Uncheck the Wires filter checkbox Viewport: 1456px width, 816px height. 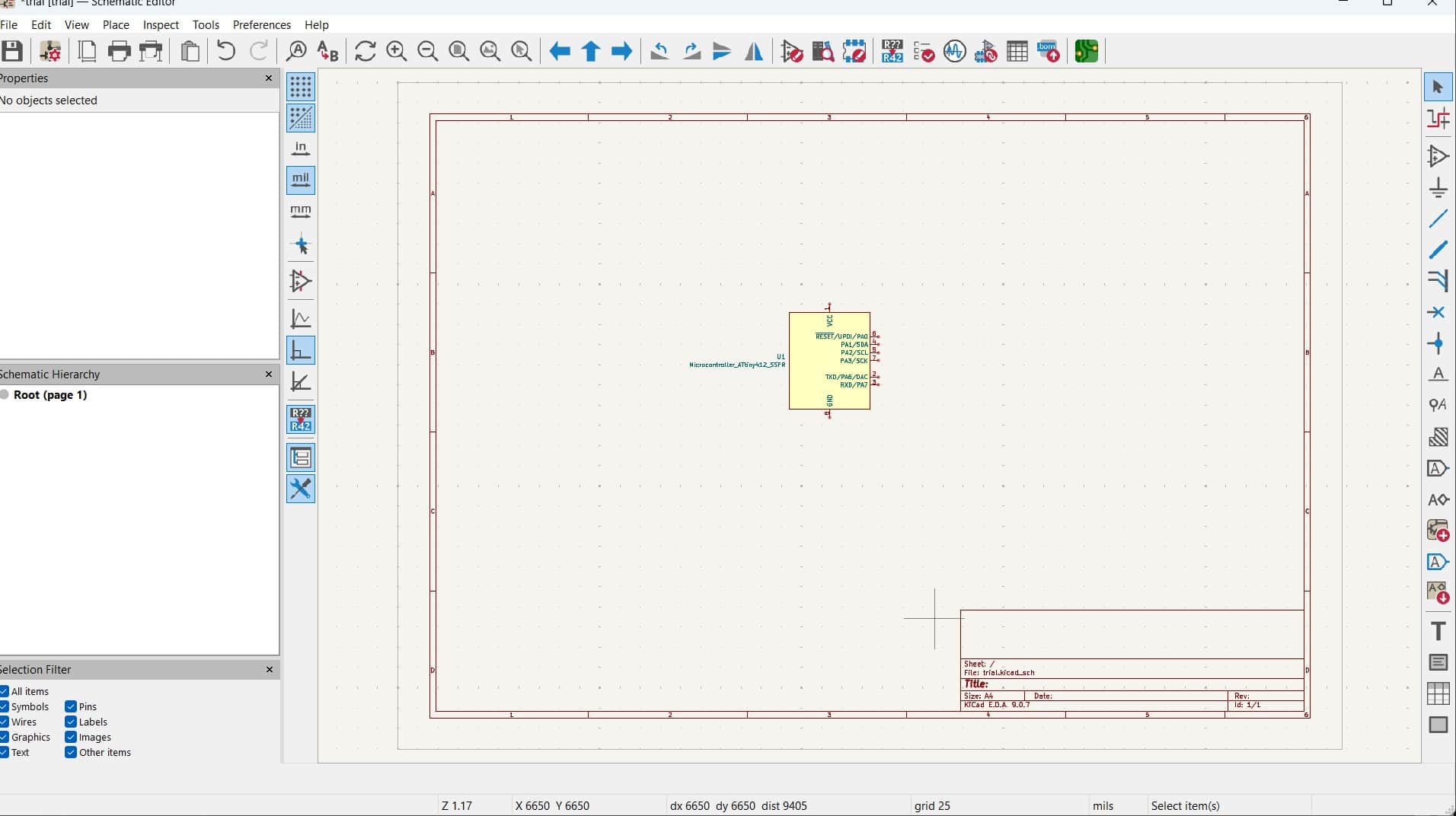5,722
